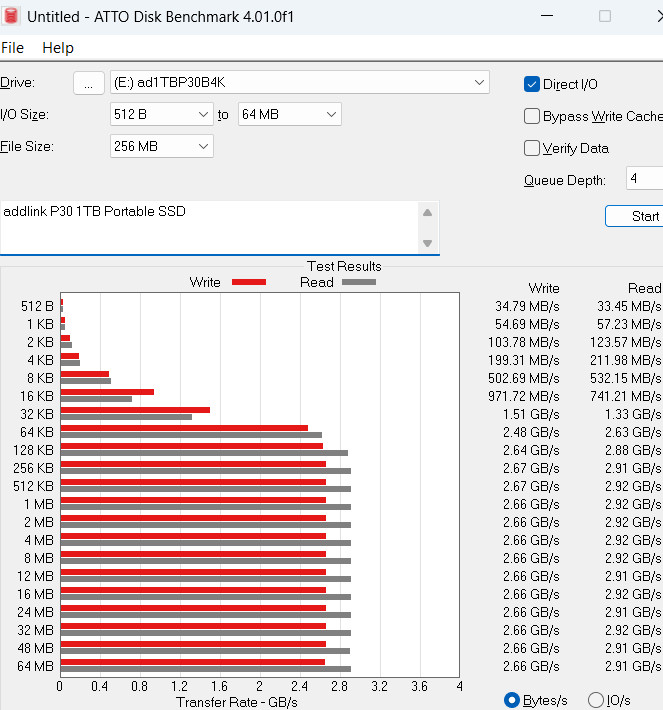Open the 256 MB File Size dropdown
The image size is (663, 710).
(x=162, y=146)
